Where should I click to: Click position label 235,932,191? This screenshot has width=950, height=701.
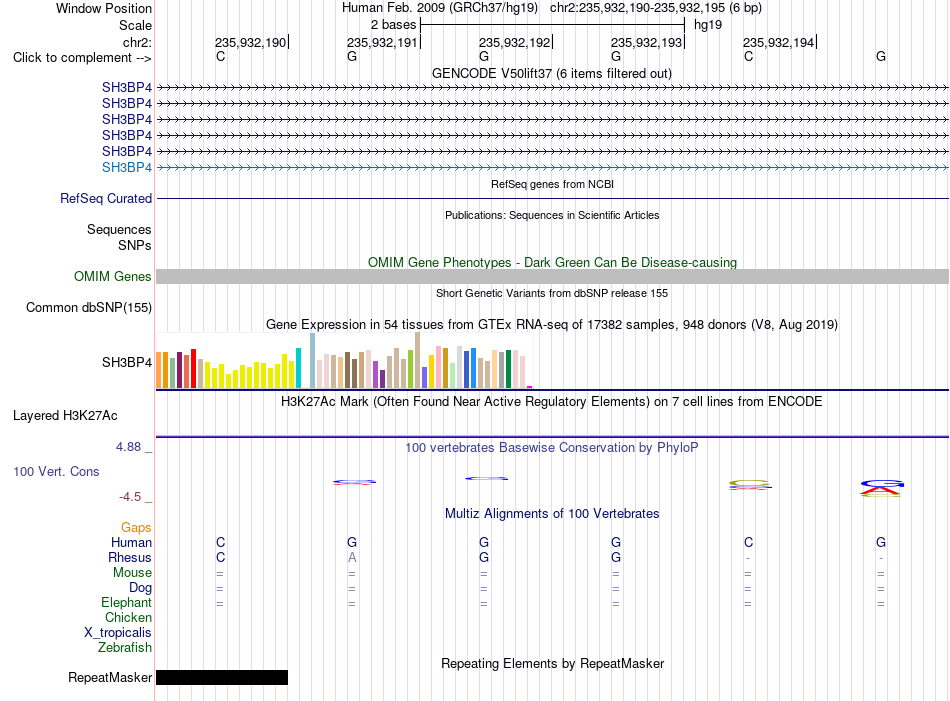pyautogui.click(x=382, y=42)
